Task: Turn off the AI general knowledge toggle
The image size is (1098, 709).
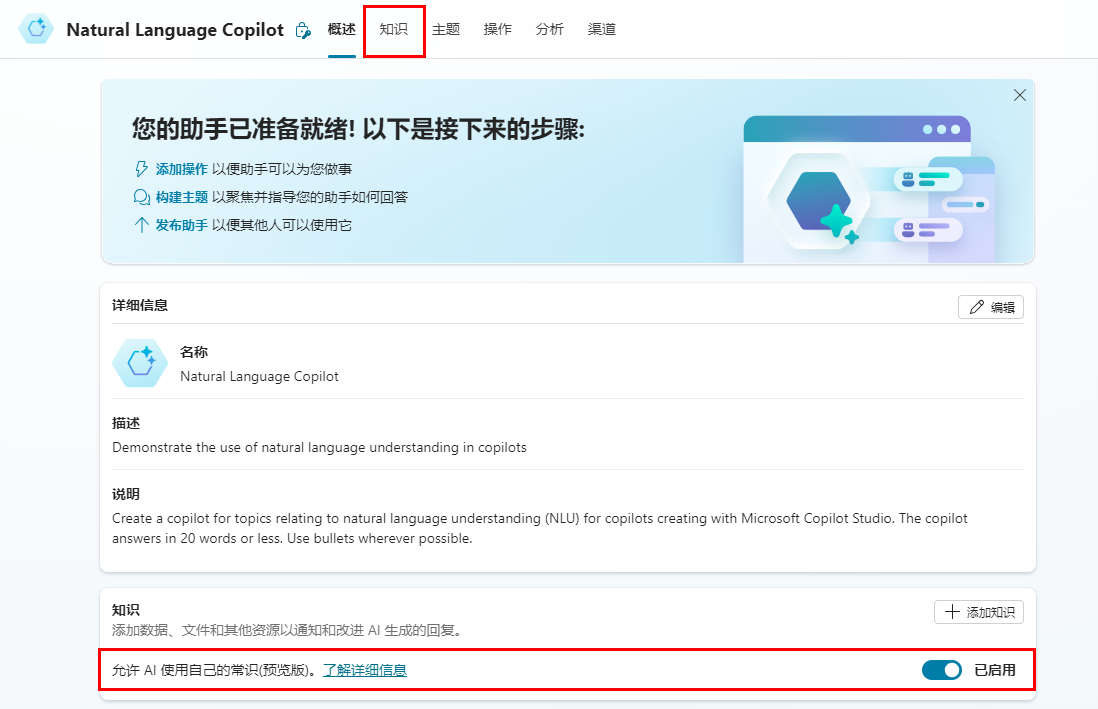Action: click(x=942, y=670)
